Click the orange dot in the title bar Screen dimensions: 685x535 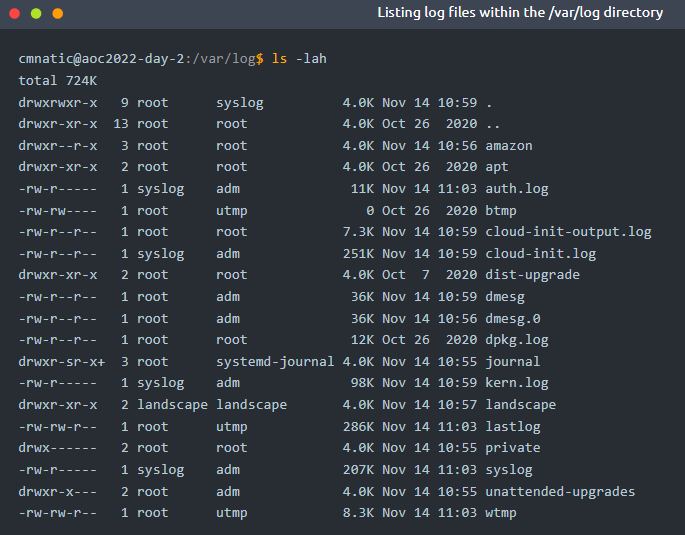click(57, 14)
